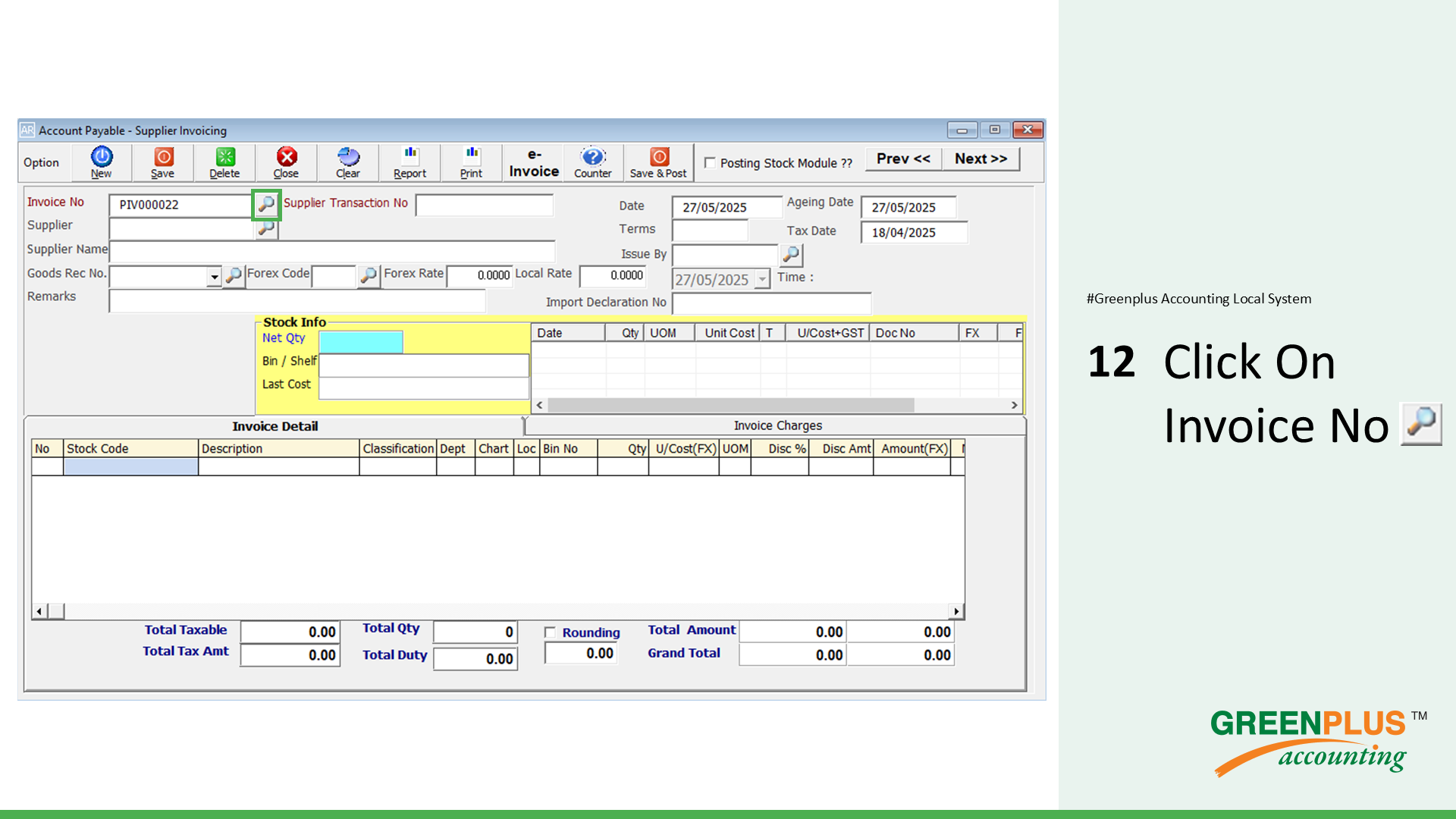Image resolution: width=1456 pixels, height=819 pixels.
Task: Click the Rounding amount field
Action: pyautogui.click(x=581, y=653)
